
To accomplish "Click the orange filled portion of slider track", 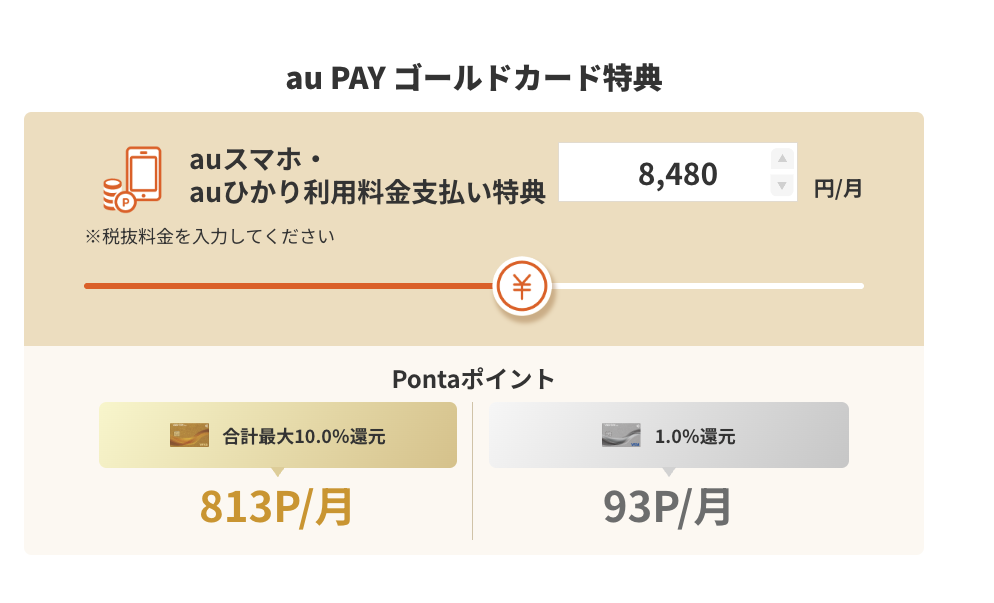I will coord(290,286).
